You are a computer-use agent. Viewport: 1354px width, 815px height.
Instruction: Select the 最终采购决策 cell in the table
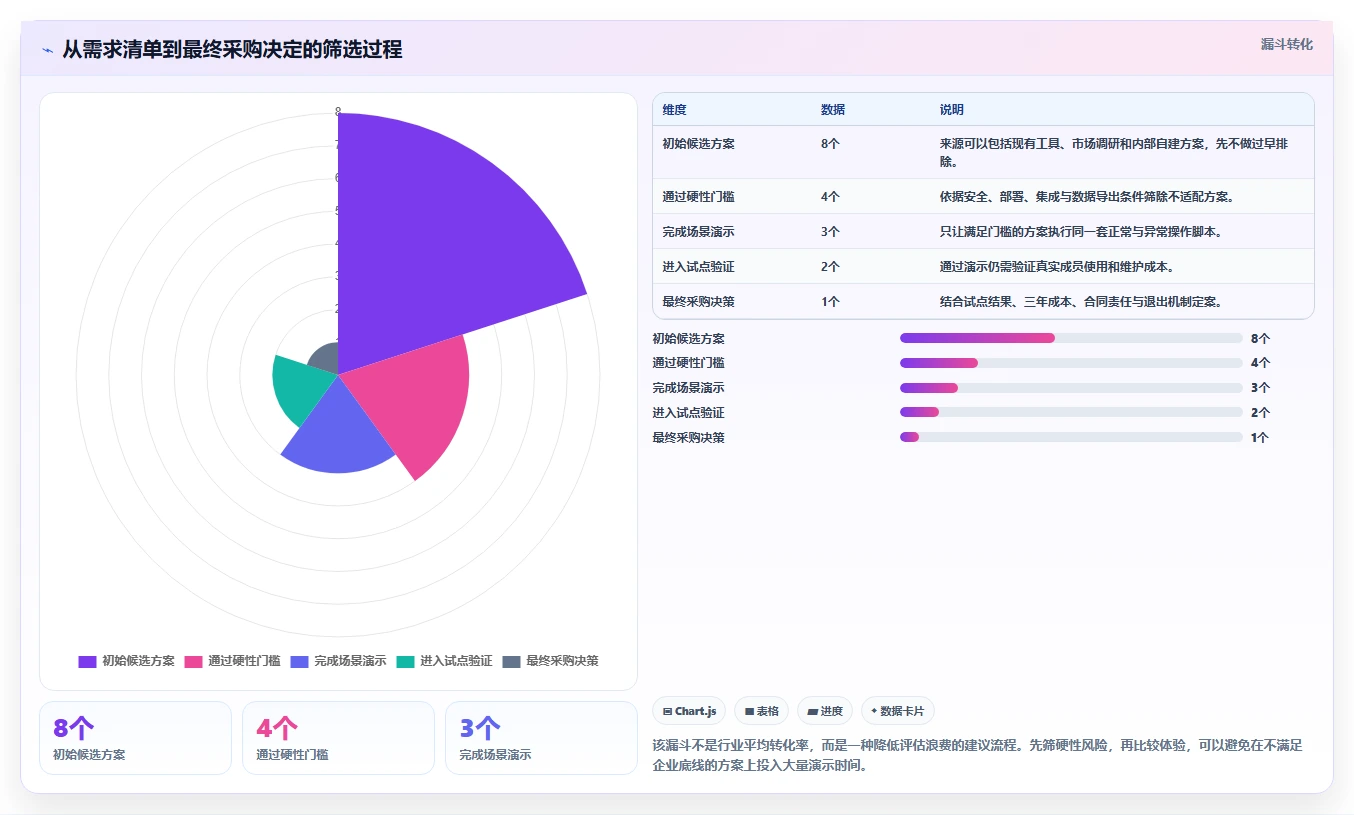coord(698,302)
